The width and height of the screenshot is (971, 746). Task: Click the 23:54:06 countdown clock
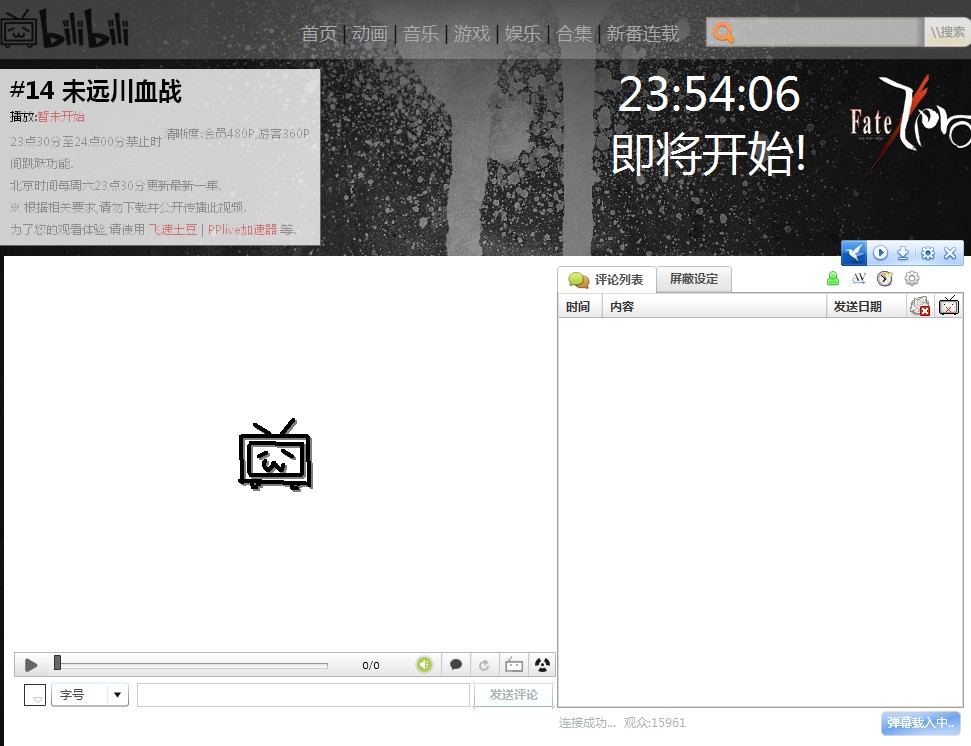[709, 95]
